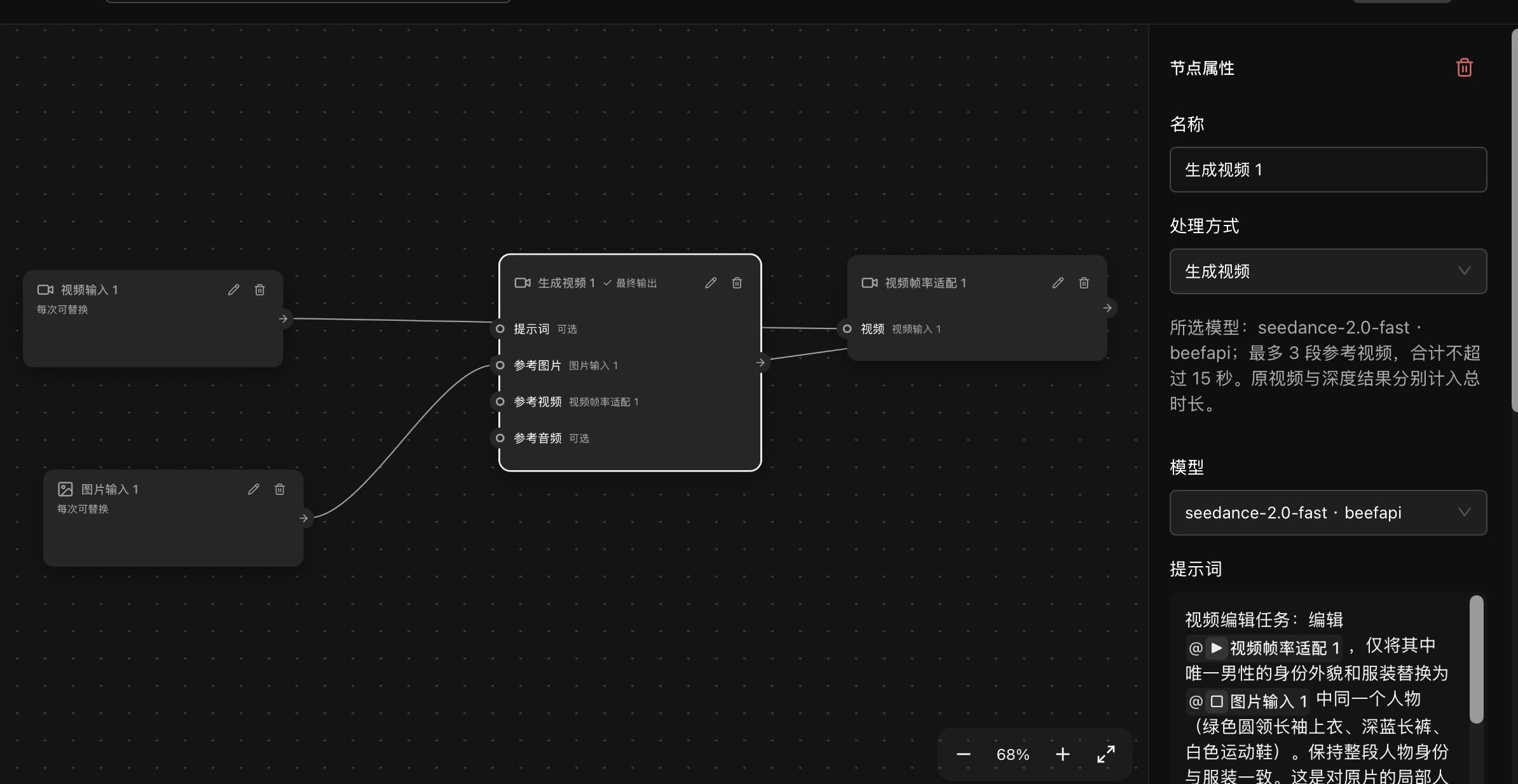Zoom out the canvas with minus button
The height and width of the screenshot is (784, 1518).
click(x=964, y=754)
